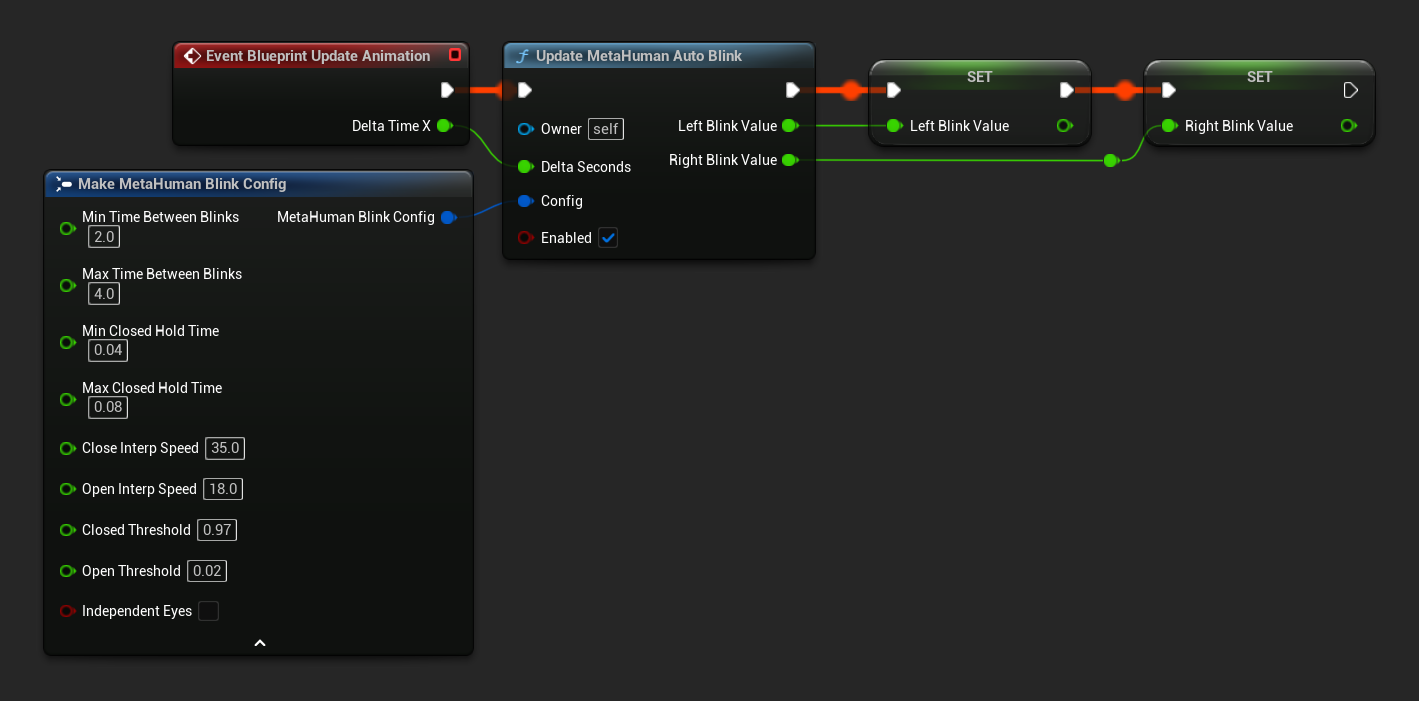The image size is (1419, 701).
Task: Enable the Independent Eyes checkbox
Action: pos(208,611)
